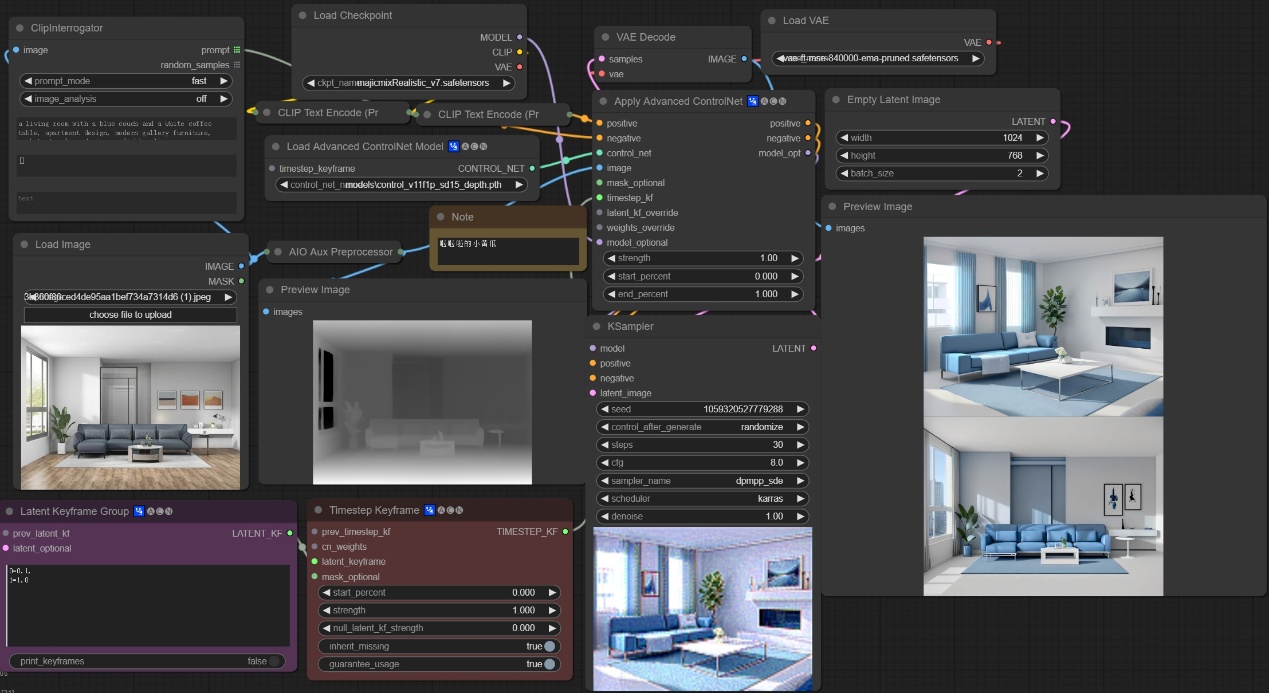This screenshot has width=1269, height=693.
Task: Open the control_net_name model dropdown
Action: (403, 185)
